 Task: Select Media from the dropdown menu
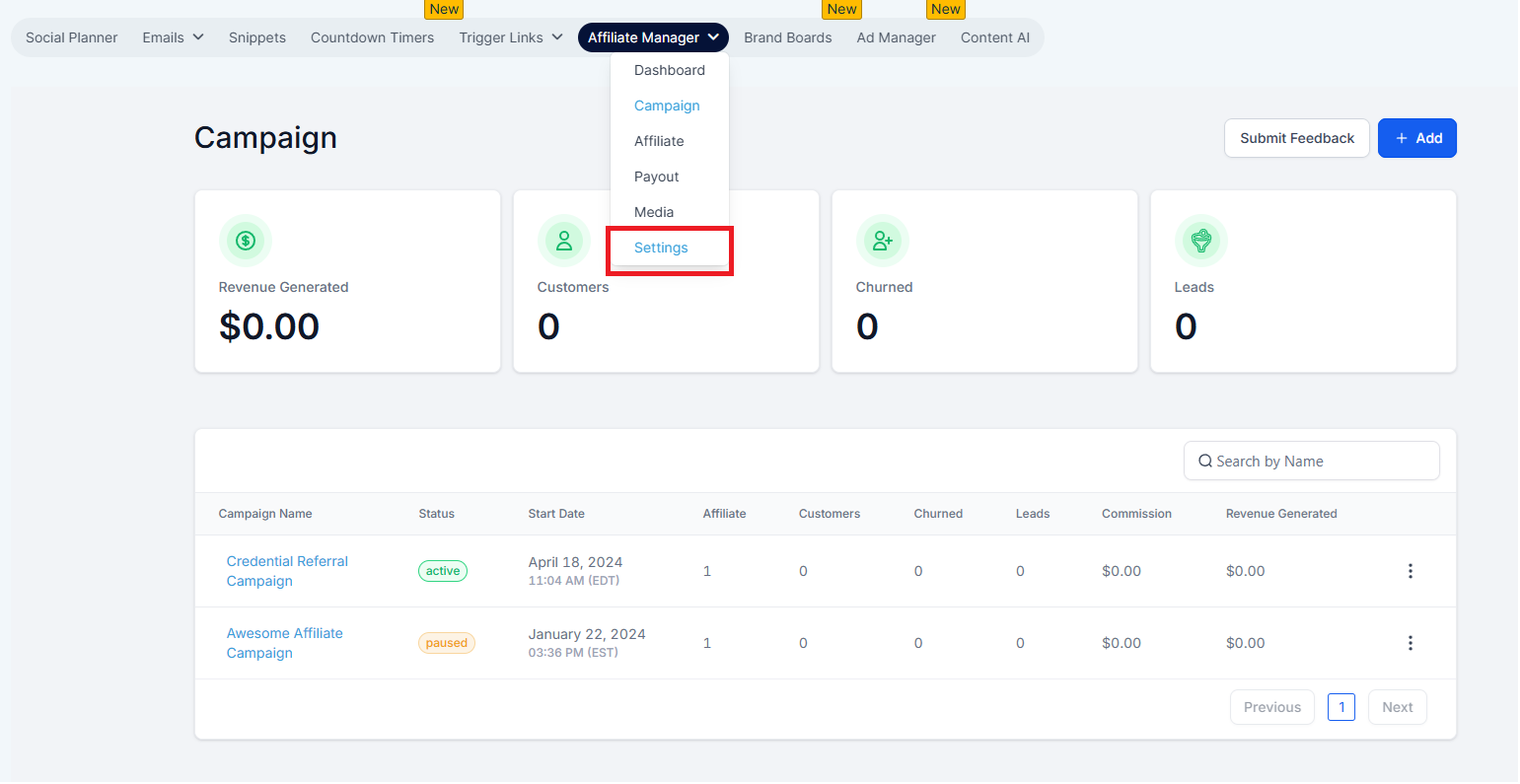coord(654,212)
